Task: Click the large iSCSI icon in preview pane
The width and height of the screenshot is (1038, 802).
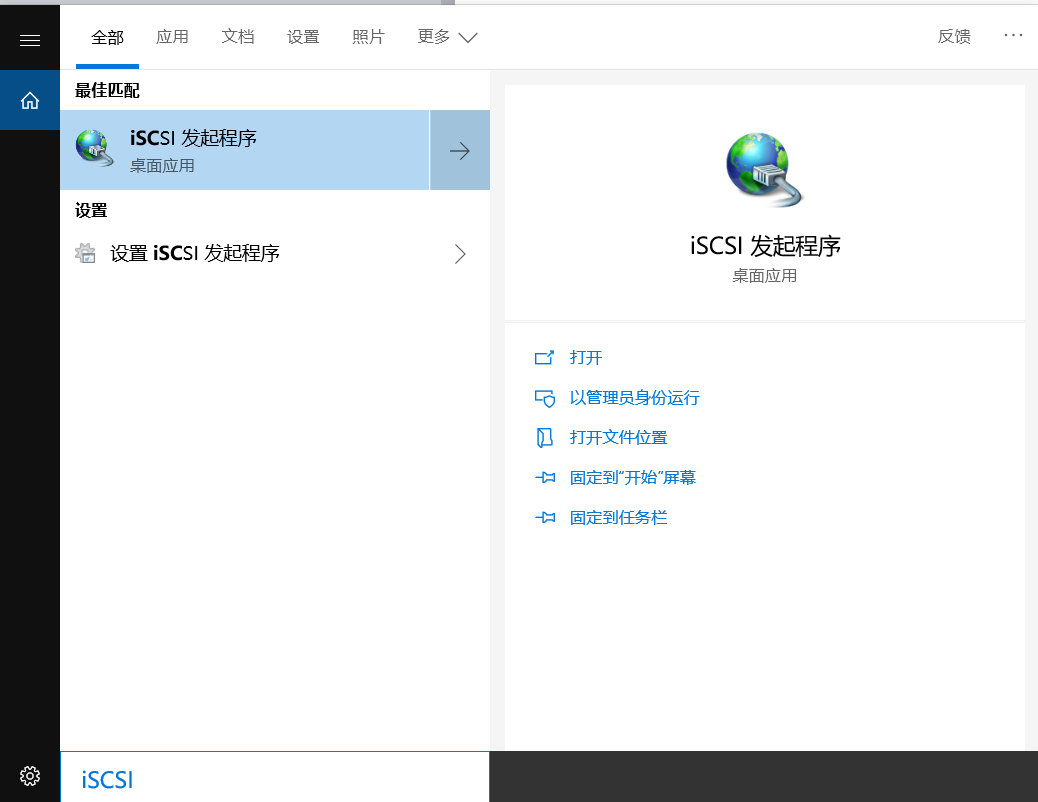Action: (x=764, y=170)
